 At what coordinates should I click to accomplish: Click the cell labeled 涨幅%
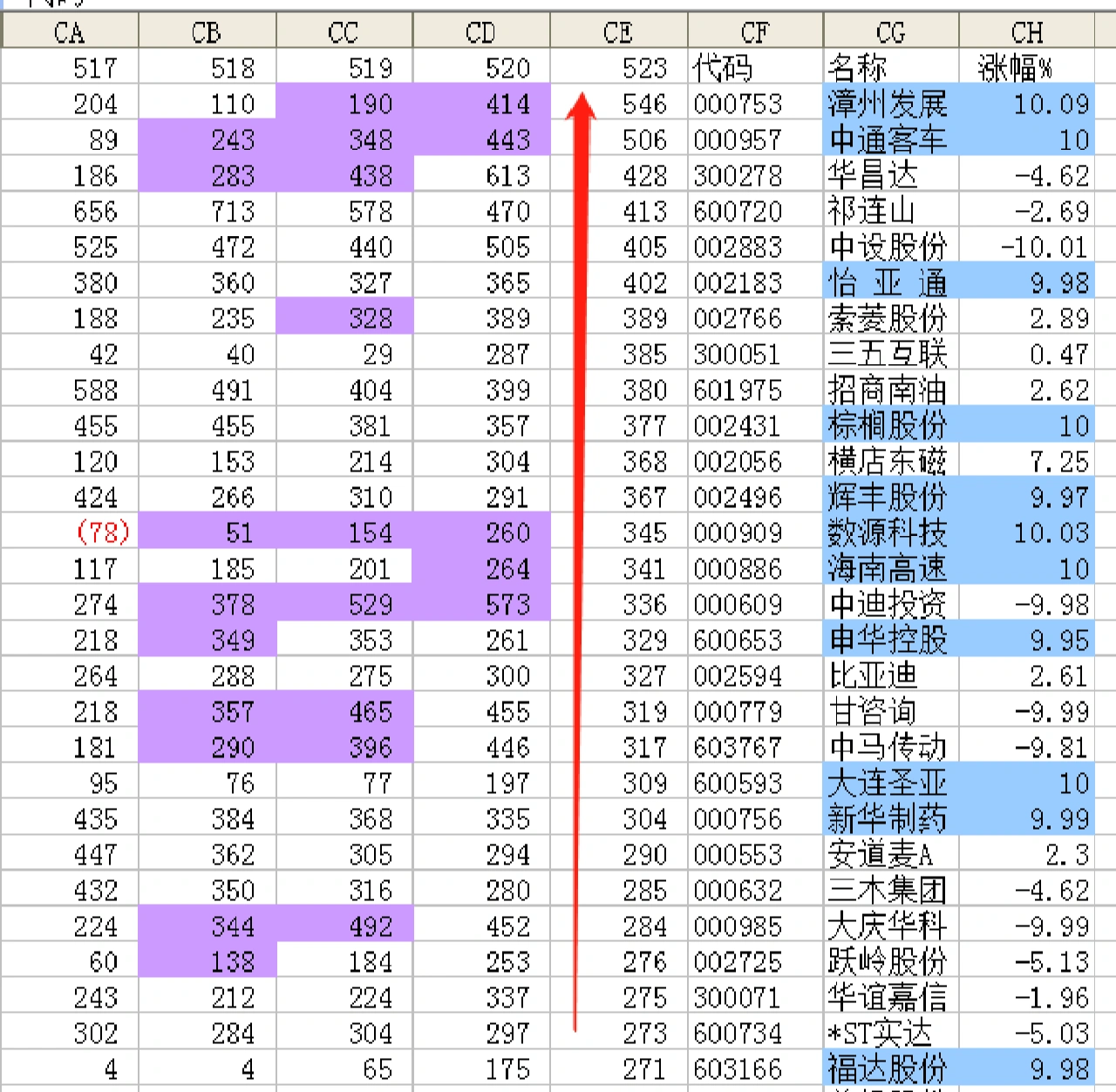point(1027,67)
